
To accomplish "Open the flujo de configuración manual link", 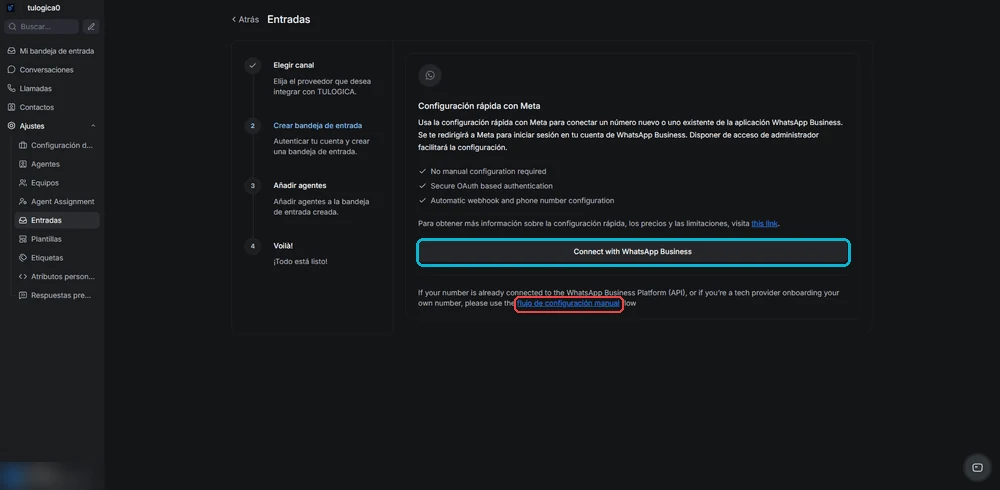I will (x=568, y=304).
